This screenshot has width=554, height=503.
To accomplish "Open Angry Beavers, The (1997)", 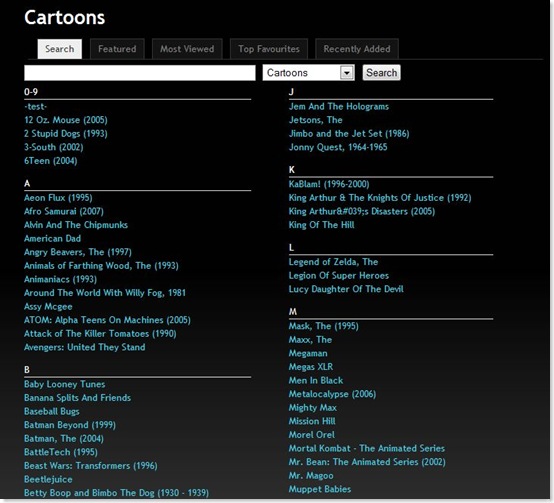I will 78,252.
